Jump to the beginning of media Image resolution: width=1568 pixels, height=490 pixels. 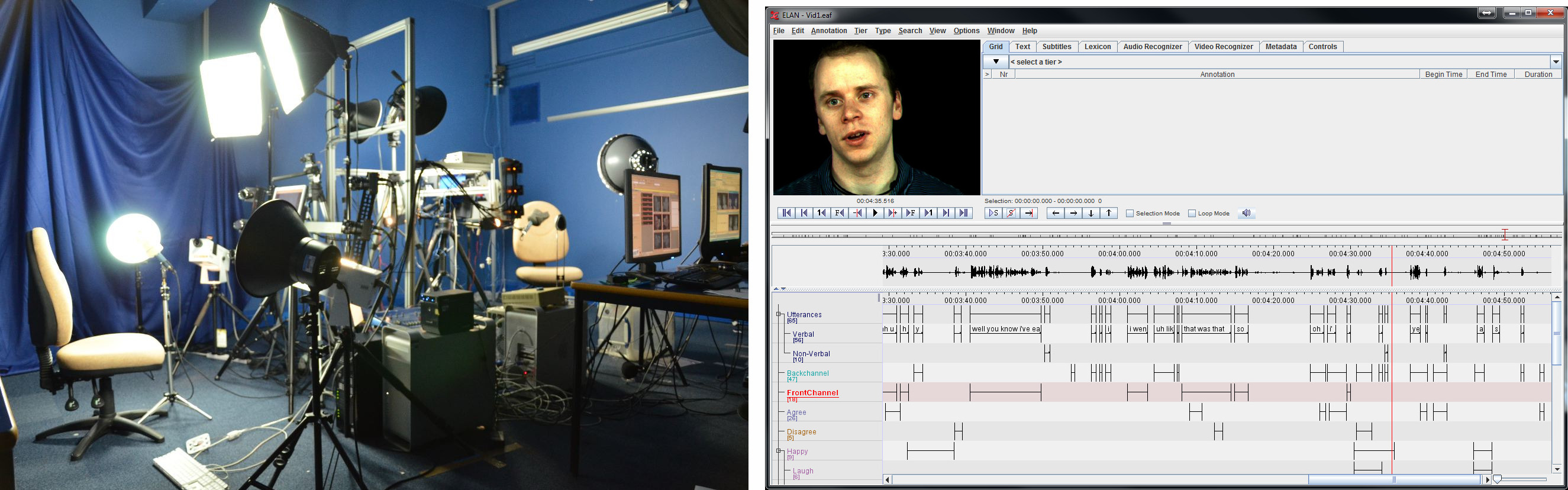point(786,213)
